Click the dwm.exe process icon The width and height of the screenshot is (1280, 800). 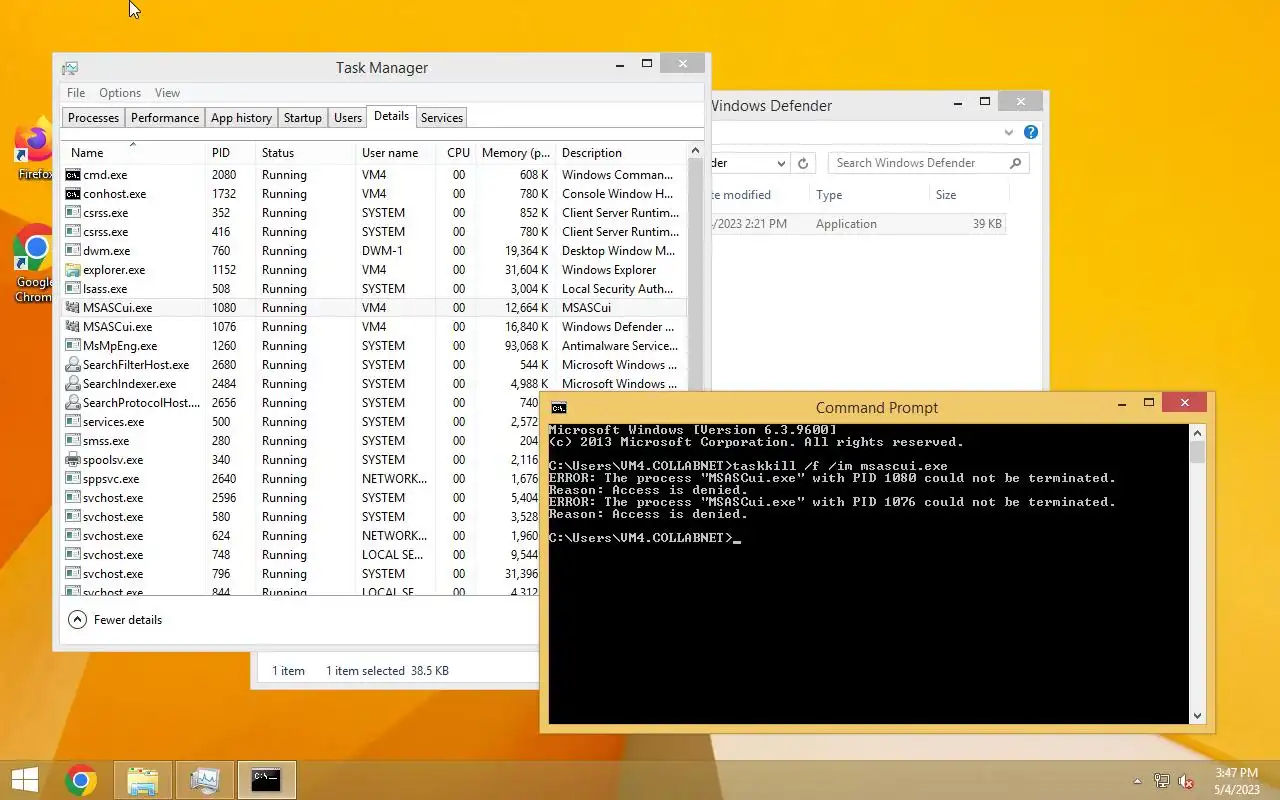(73, 251)
